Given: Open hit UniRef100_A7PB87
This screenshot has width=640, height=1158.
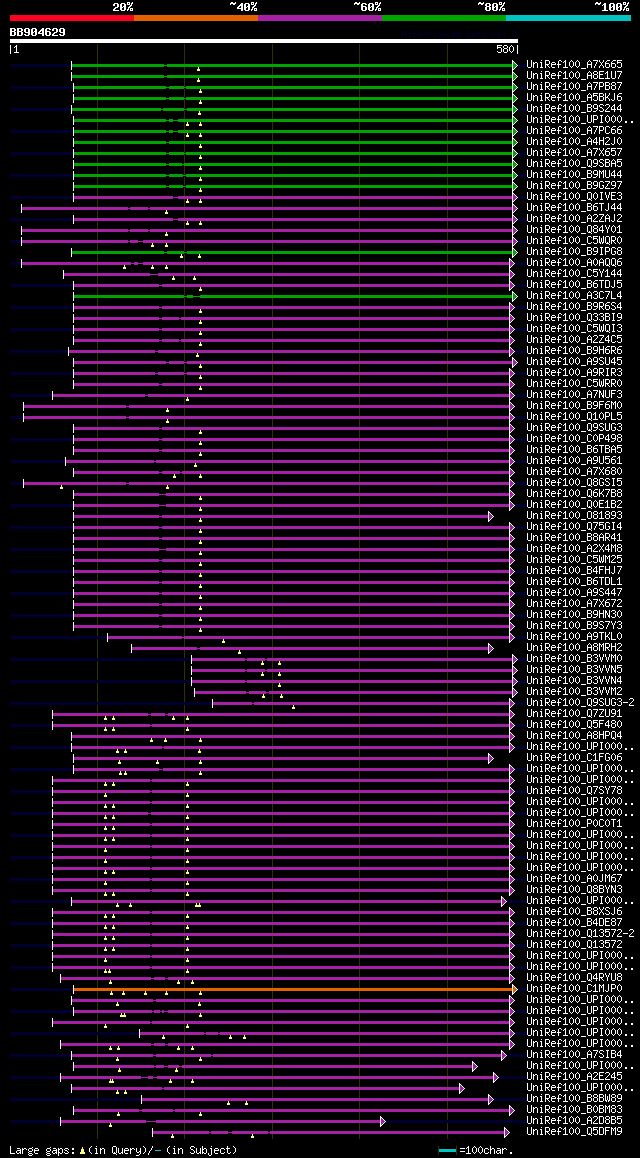Looking at the screenshot, I should click(x=574, y=86).
